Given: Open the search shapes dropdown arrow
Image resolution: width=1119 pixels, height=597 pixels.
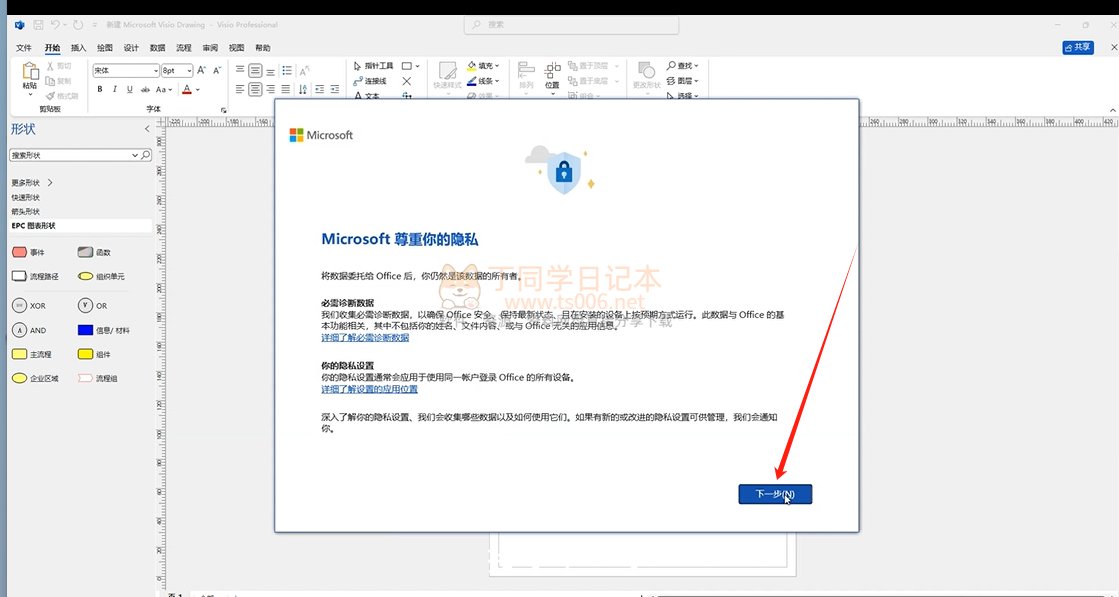Looking at the screenshot, I should [x=135, y=155].
